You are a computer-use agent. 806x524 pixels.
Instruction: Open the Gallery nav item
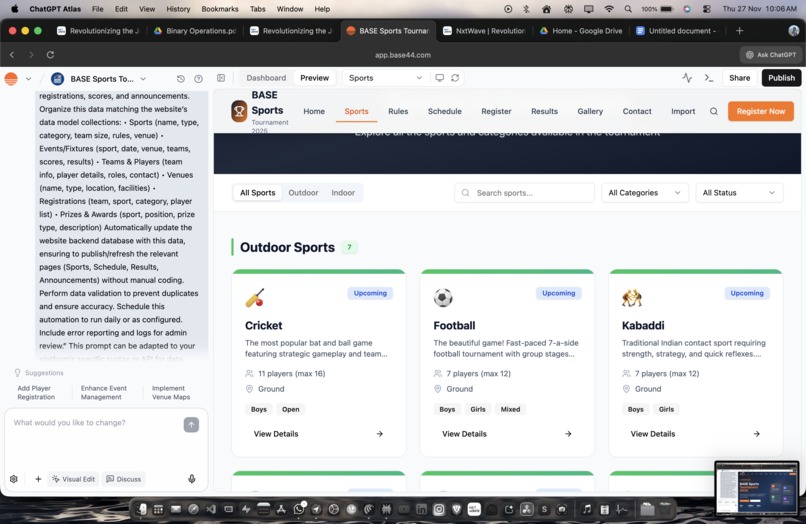[590, 111]
